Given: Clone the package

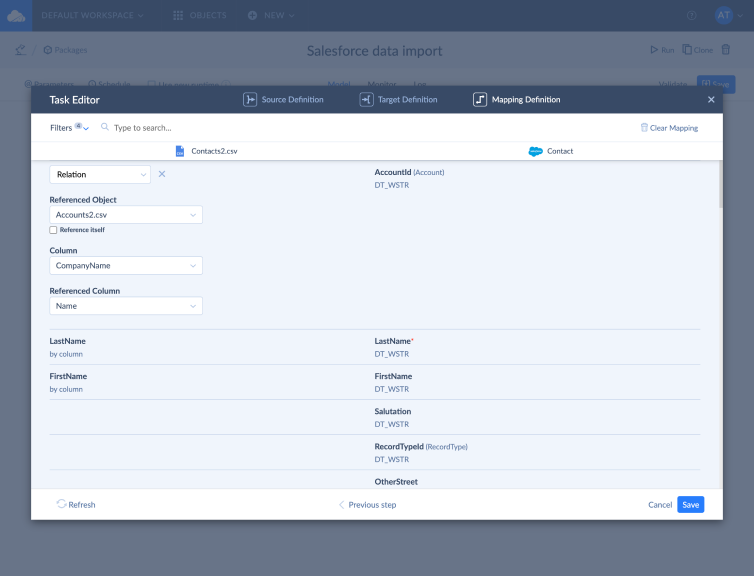Looking at the screenshot, I should [698, 50].
